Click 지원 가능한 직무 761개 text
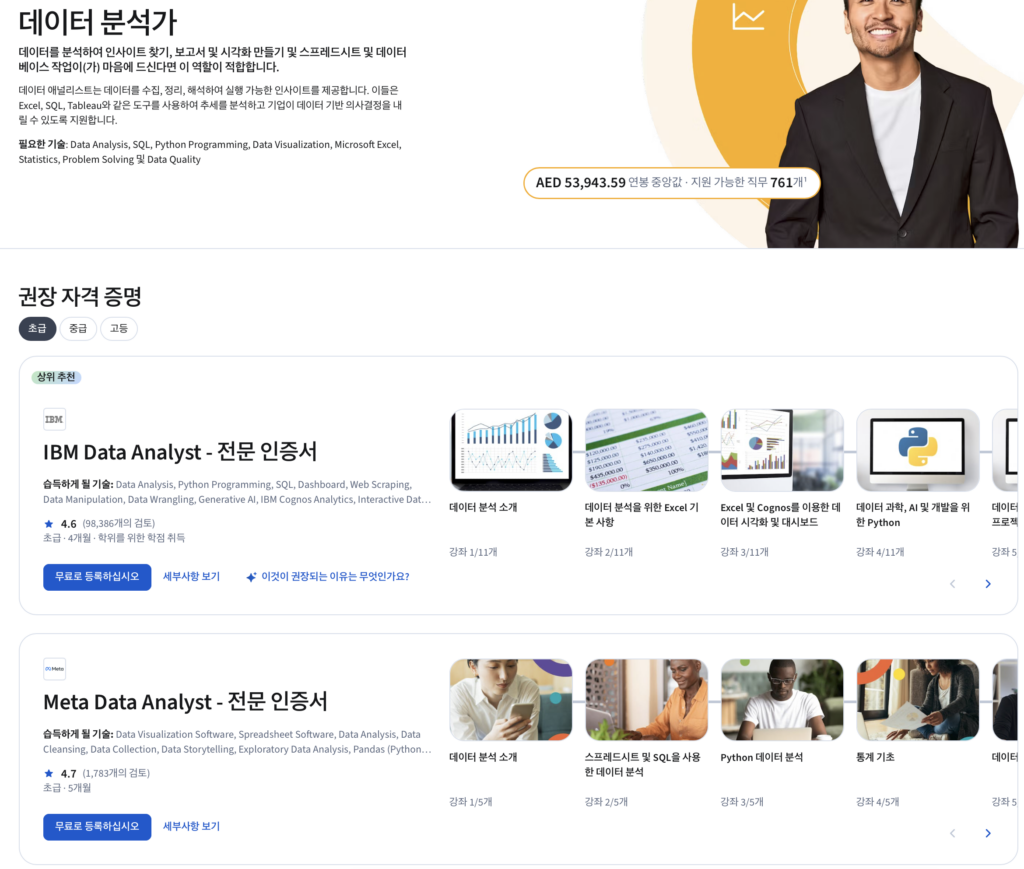Viewport: 1024px width, 869px height. coord(749,183)
